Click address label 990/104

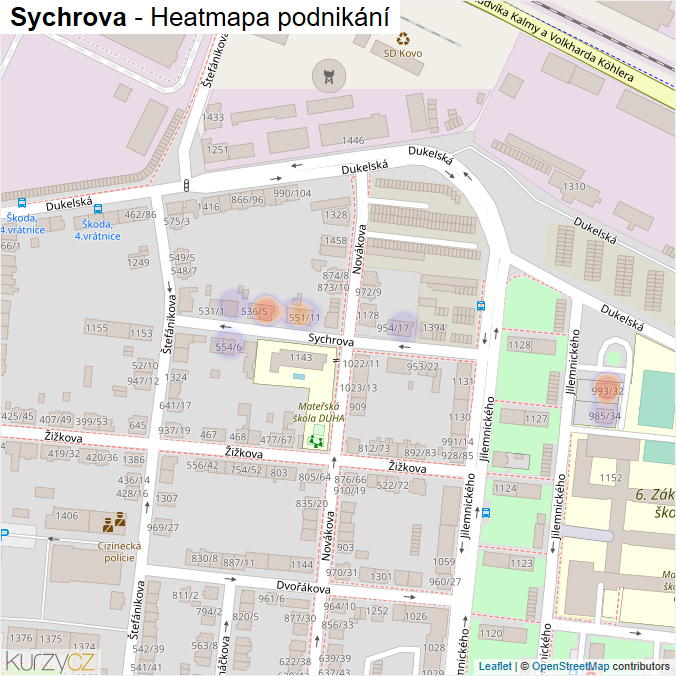point(292,193)
